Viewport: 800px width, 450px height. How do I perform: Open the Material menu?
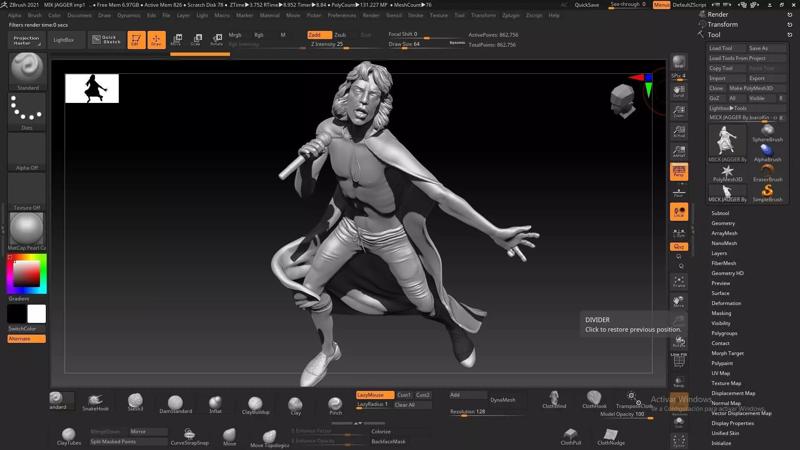[269, 16]
